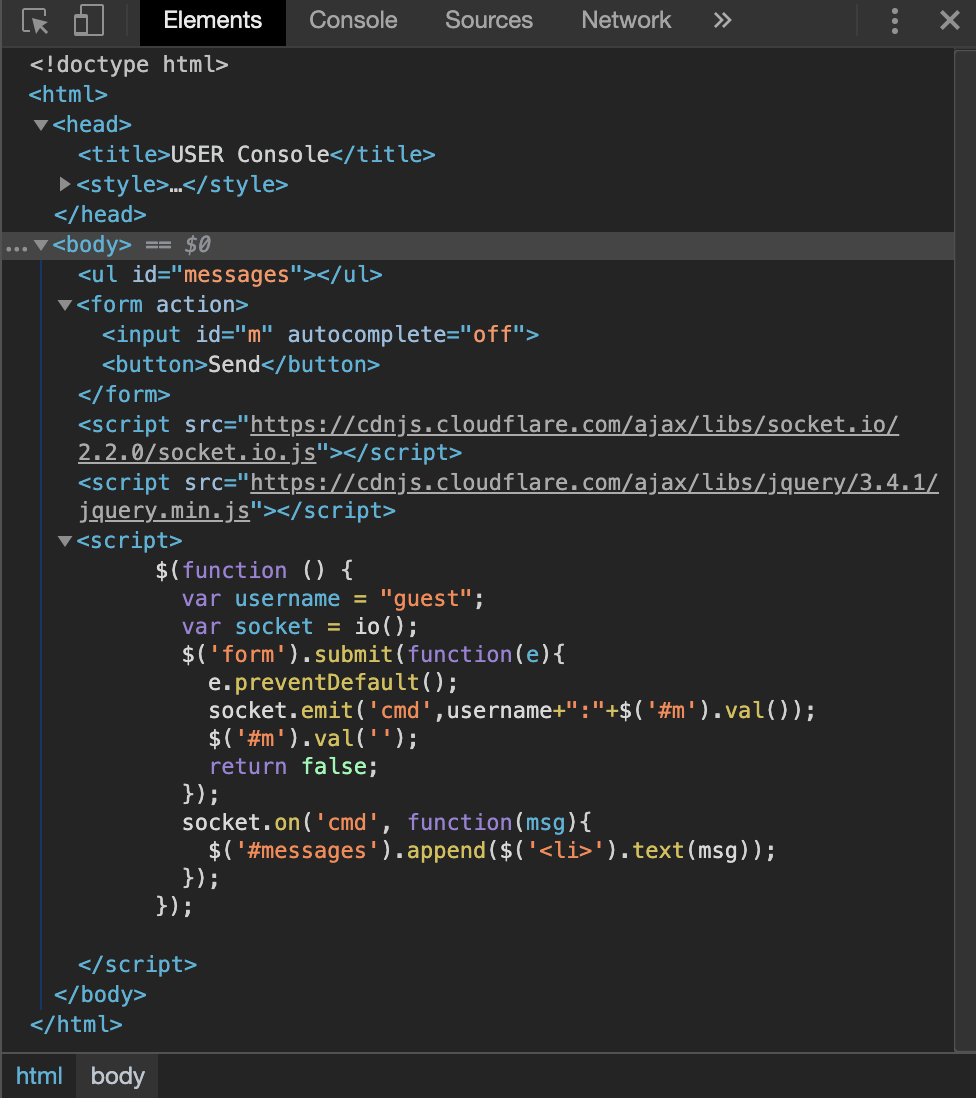Click the Elements panel vertical scrollbar
Screen dimensions: 976x1098
point(965,550)
